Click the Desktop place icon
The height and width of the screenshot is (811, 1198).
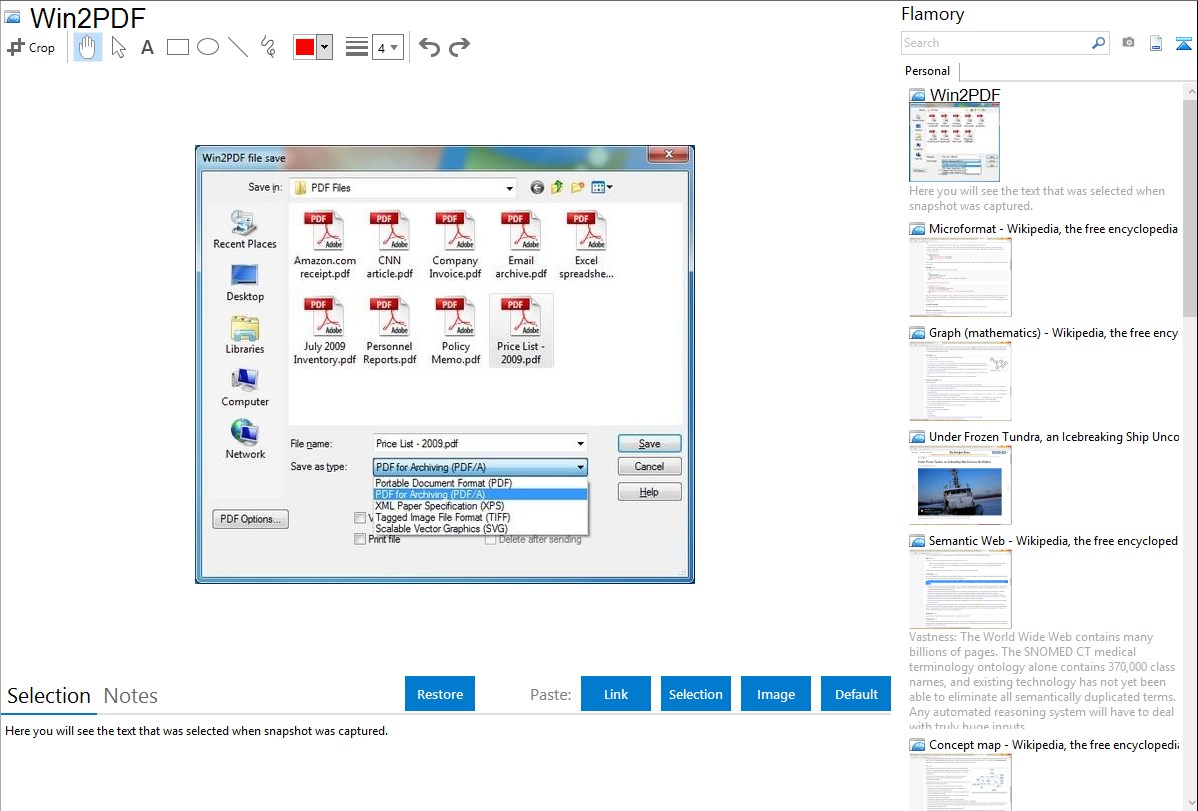point(244,282)
